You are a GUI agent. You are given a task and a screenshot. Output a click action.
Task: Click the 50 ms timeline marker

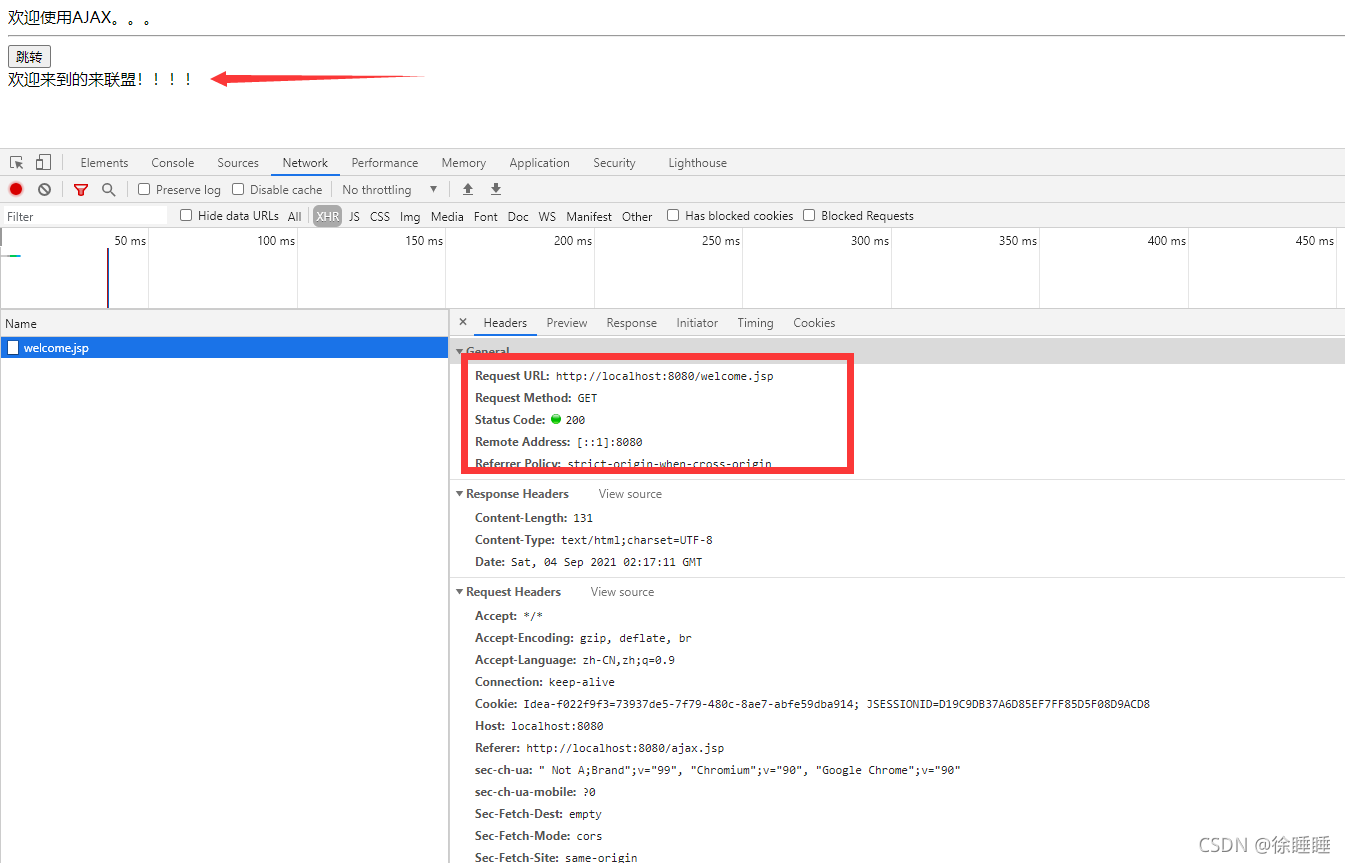(x=130, y=241)
